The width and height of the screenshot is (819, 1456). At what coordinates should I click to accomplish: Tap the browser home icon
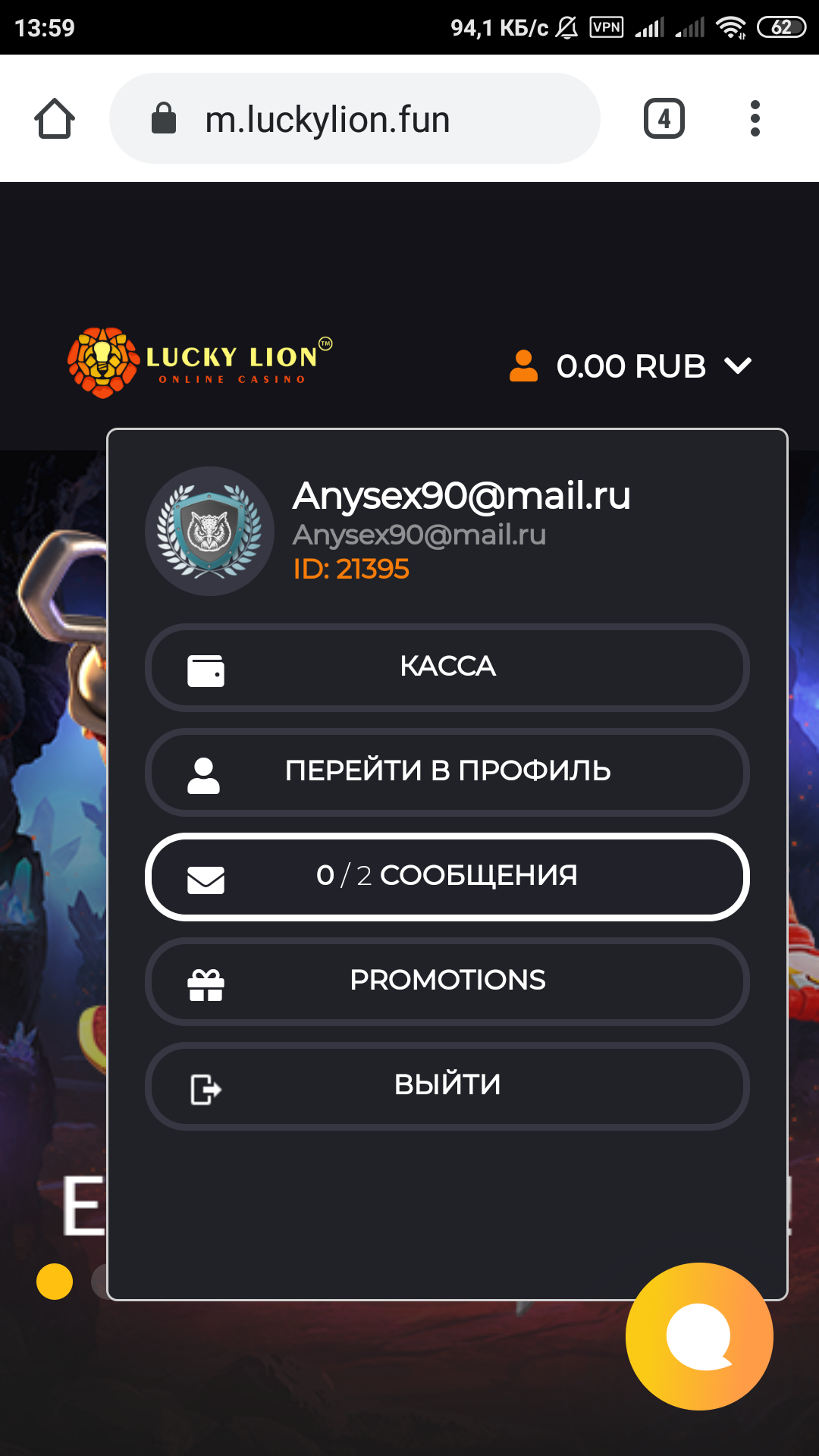pos(55,118)
